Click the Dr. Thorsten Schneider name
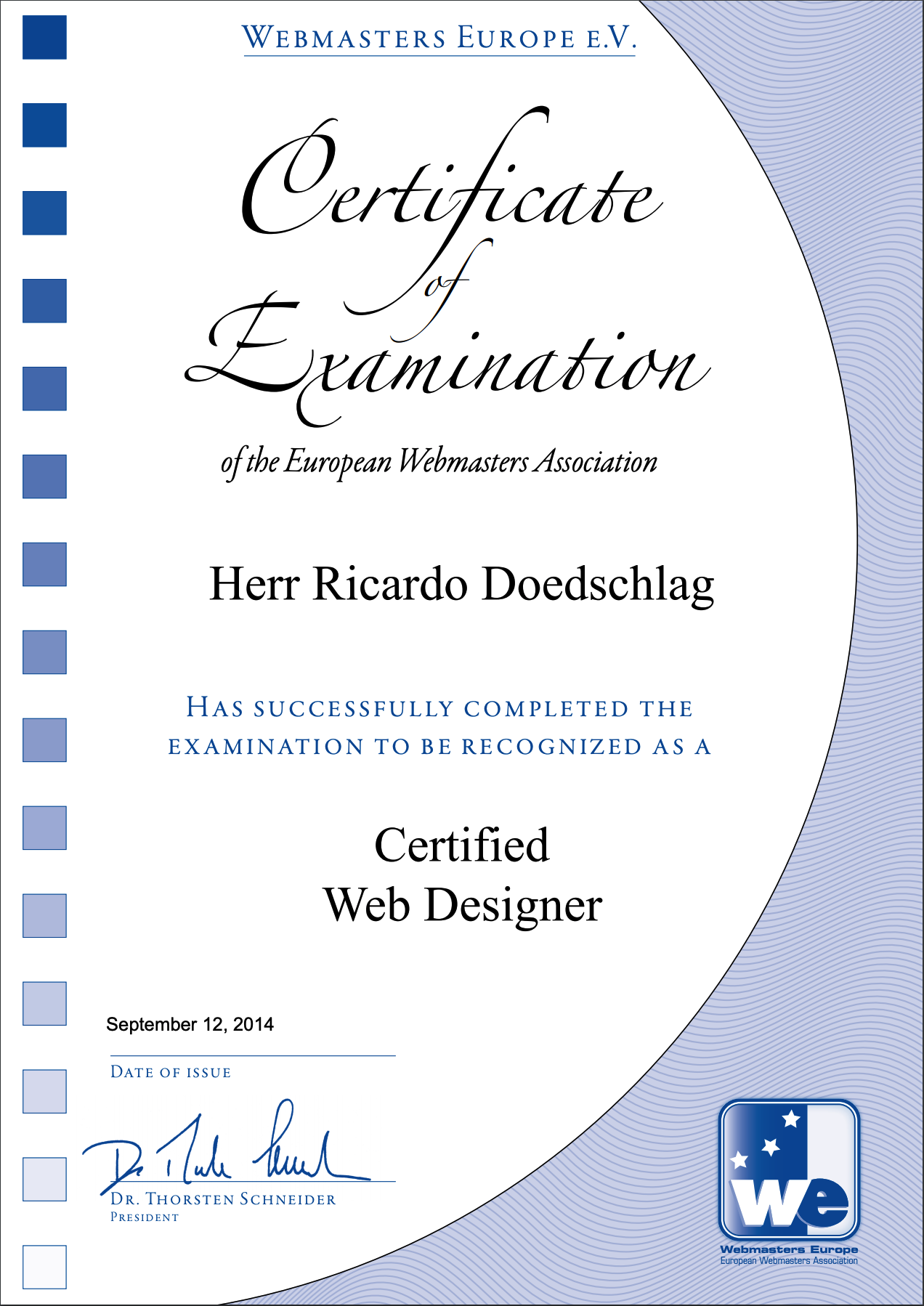 [x=223, y=1199]
